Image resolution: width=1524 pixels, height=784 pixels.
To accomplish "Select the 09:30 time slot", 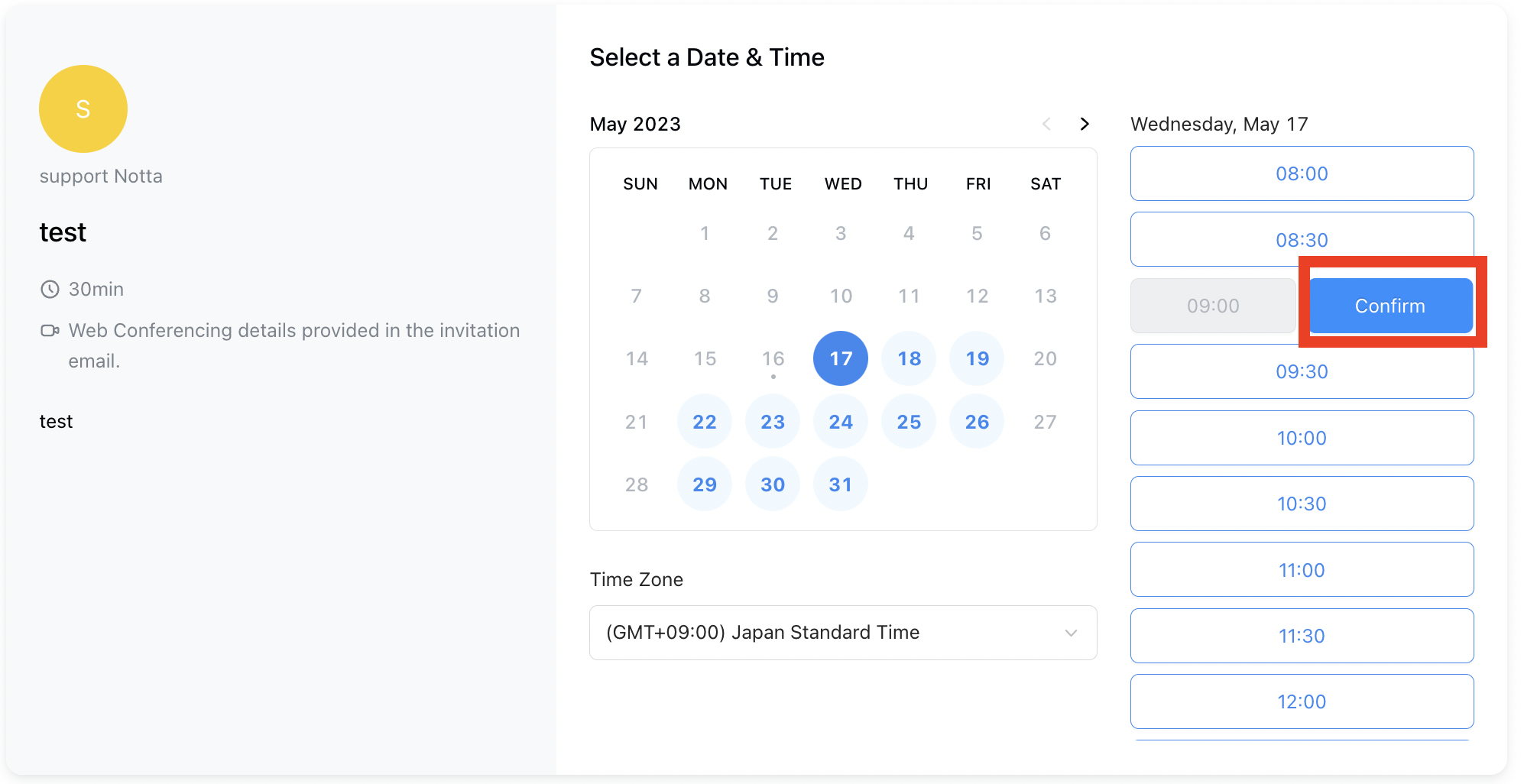I will coord(1302,371).
